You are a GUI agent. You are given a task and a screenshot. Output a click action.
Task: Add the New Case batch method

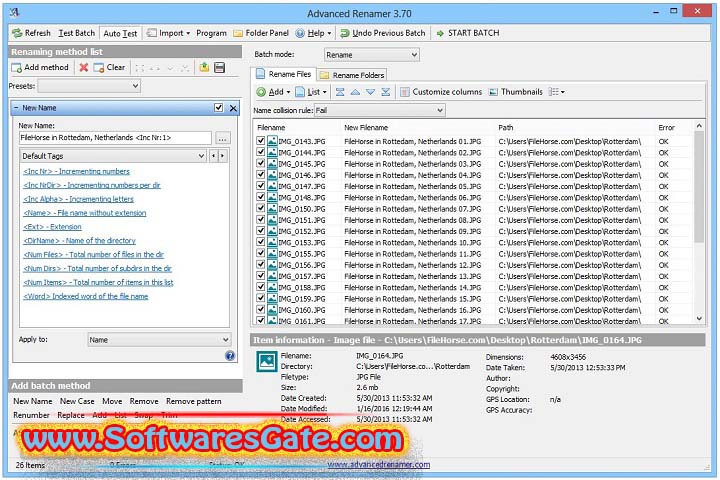[x=77, y=401]
